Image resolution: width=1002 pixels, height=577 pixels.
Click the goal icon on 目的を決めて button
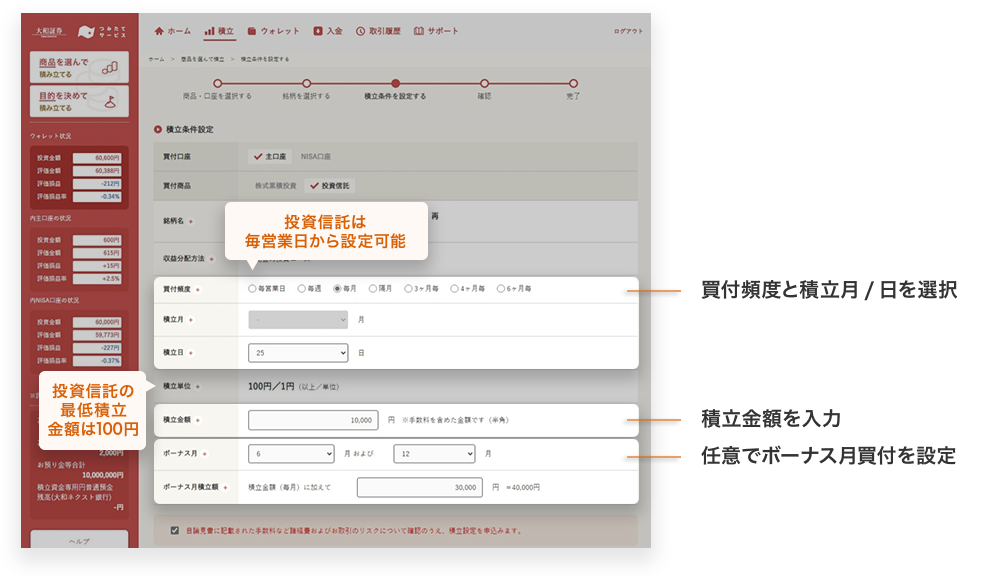click(x=110, y=101)
